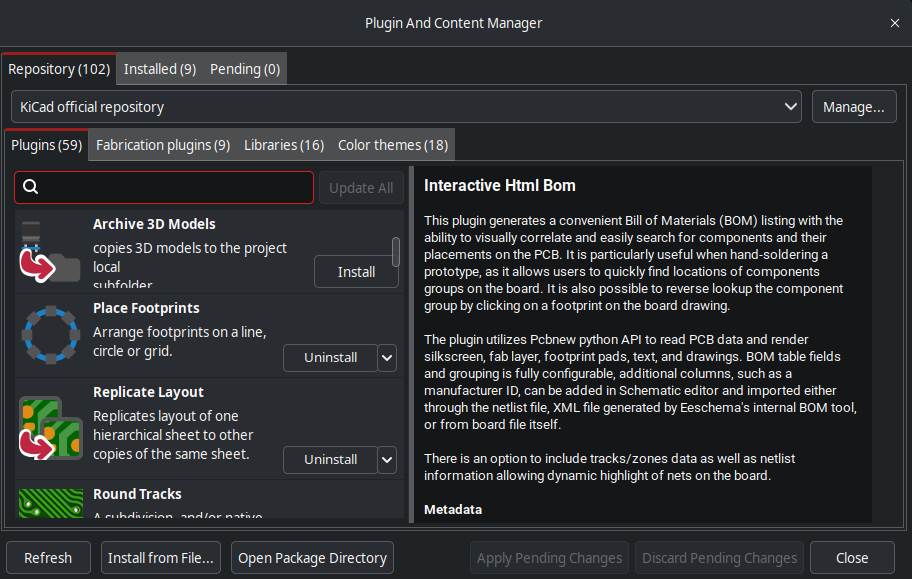
Task: Open the Libraries (16) tab
Action: click(x=284, y=145)
